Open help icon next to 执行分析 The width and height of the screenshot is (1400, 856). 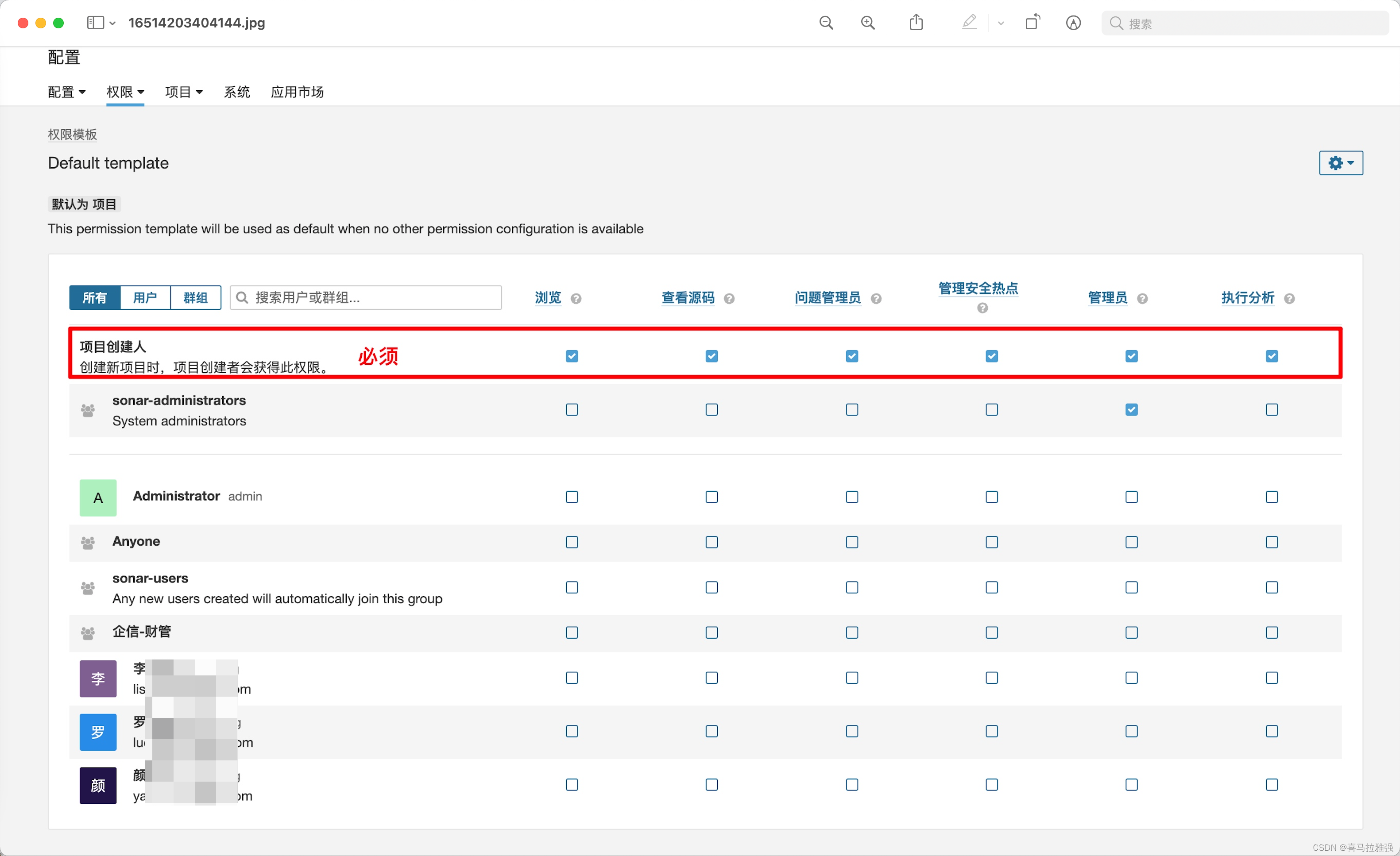click(x=1290, y=299)
